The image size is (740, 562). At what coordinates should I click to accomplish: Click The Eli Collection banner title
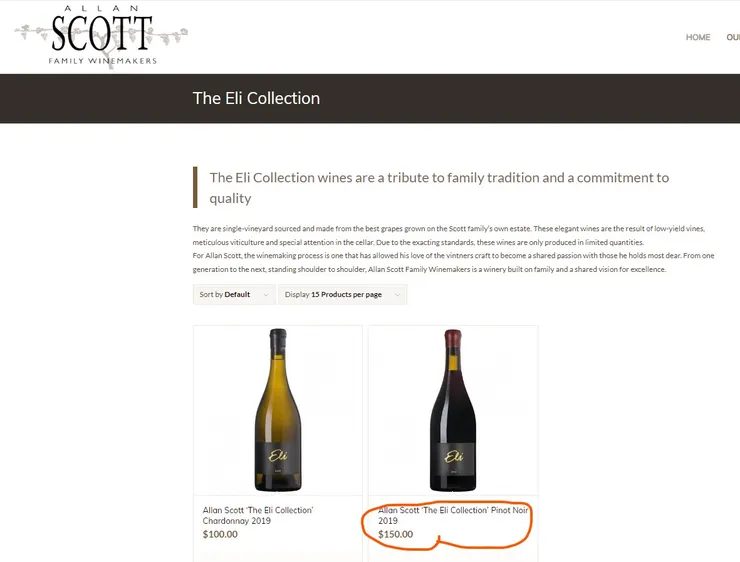[256, 98]
